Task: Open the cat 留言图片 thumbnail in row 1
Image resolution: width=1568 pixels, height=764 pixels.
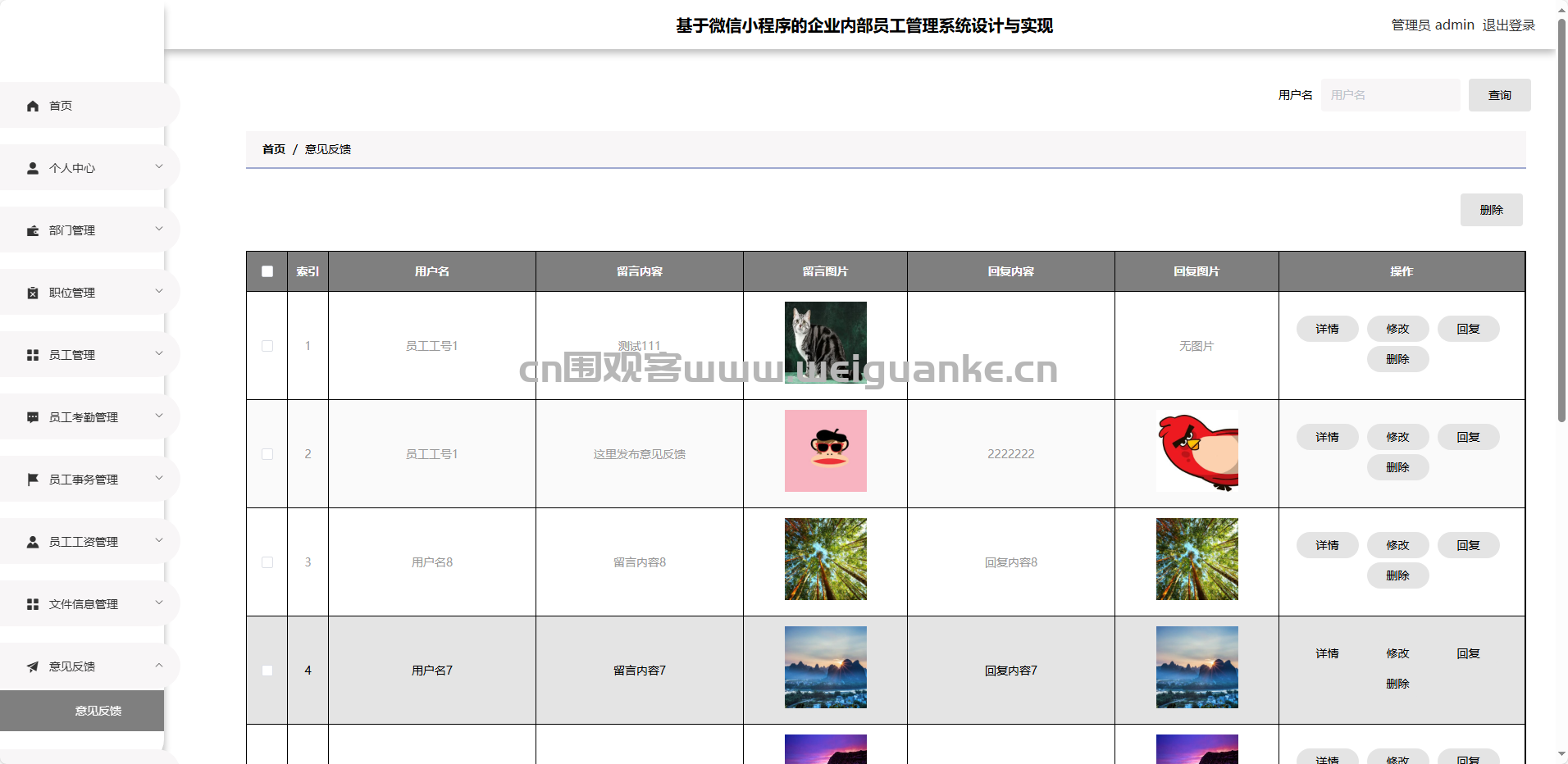Action: point(825,343)
